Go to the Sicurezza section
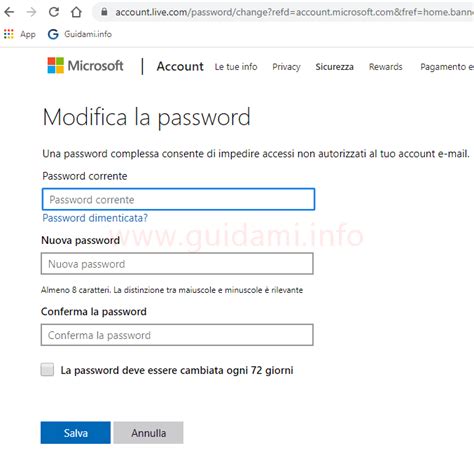 tap(334, 67)
